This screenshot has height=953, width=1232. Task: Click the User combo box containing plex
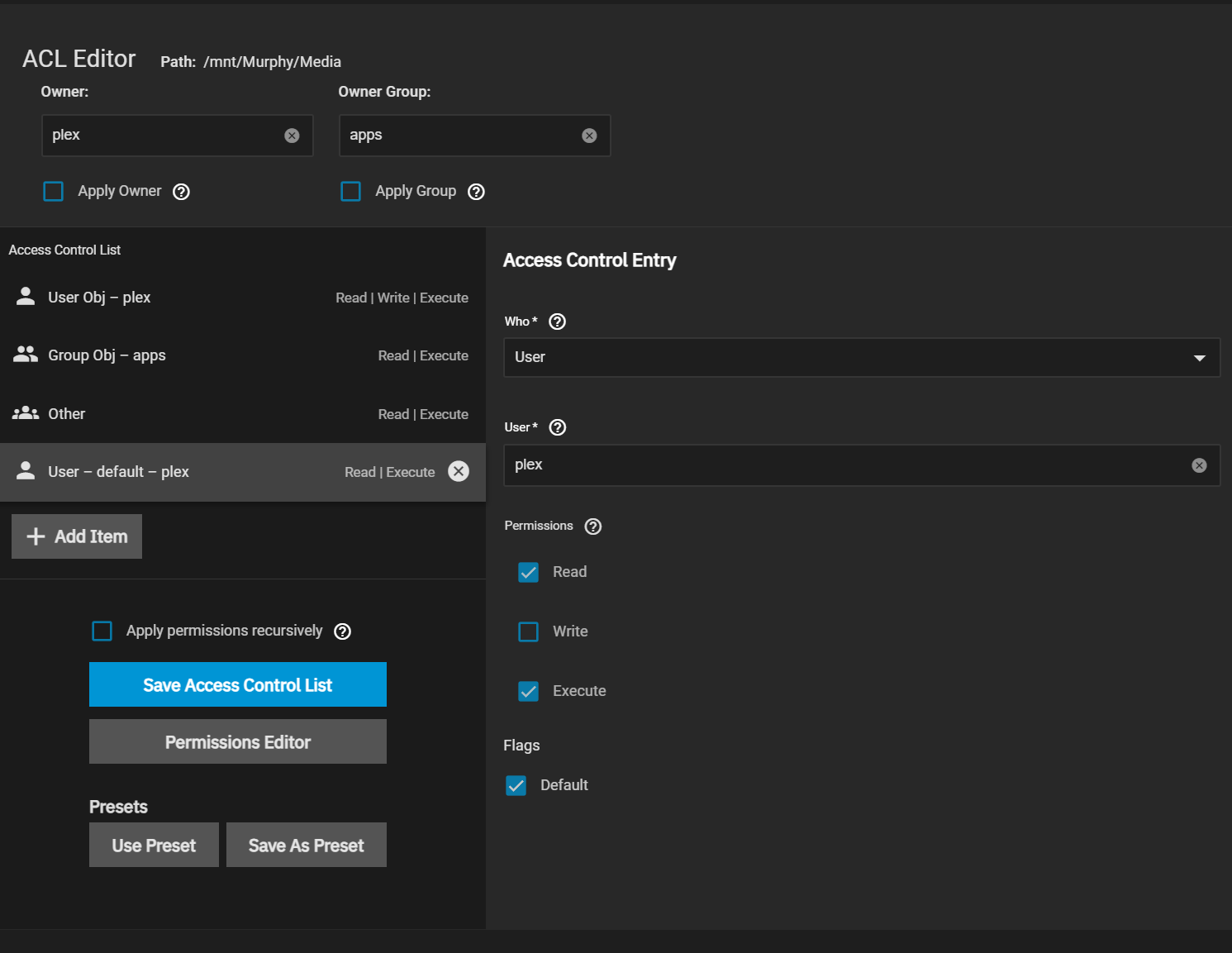(x=862, y=465)
